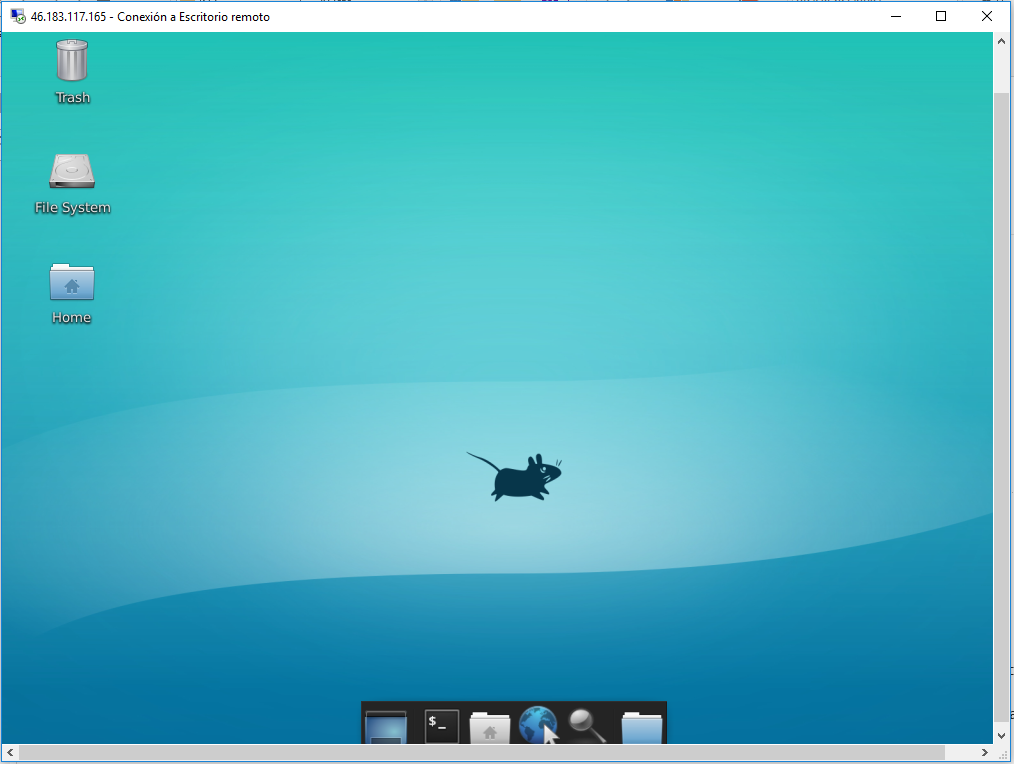Open the file manager home icon in dock
Screen dimensions: 1014x764
point(490,728)
